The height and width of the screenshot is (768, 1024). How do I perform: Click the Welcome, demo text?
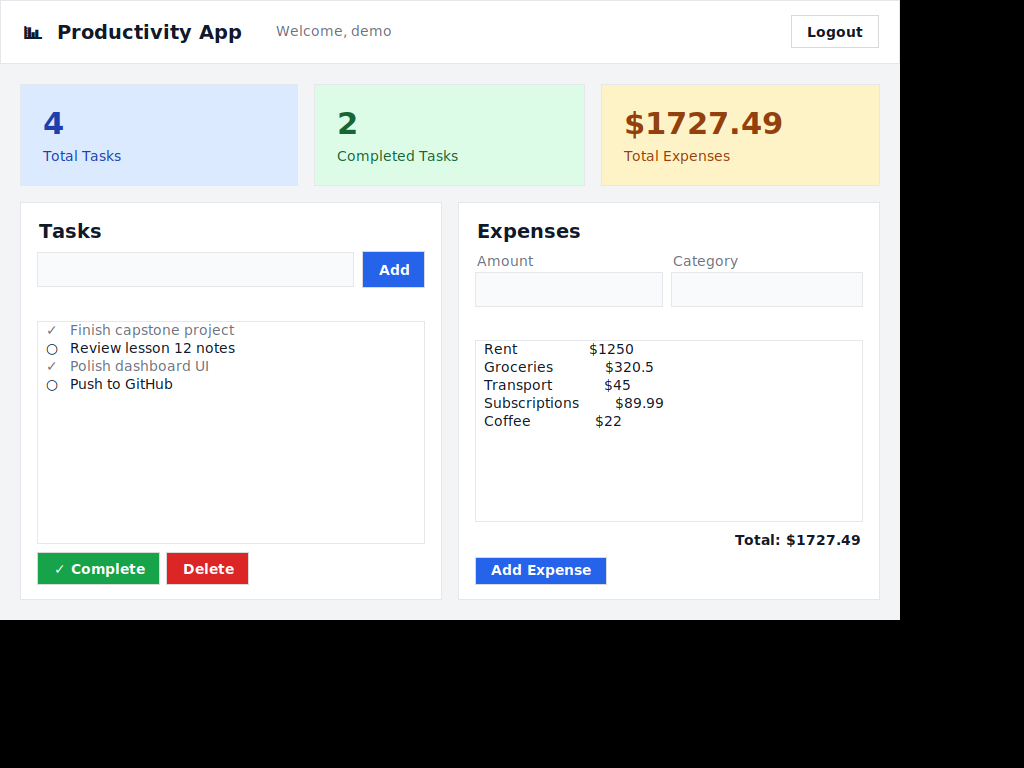(334, 31)
